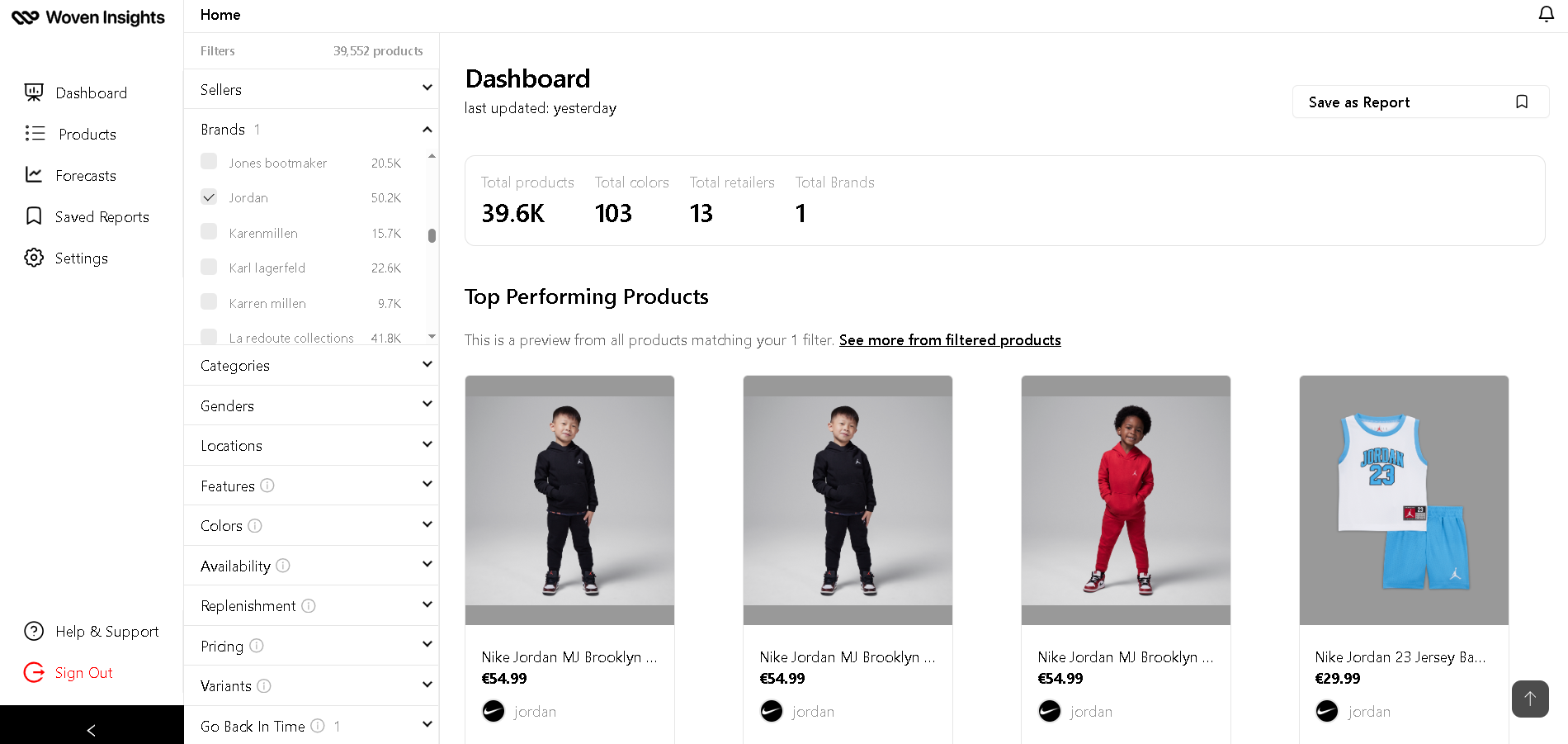Click the brands list scrollbar thumb
The height and width of the screenshot is (744, 1568).
[432, 235]
